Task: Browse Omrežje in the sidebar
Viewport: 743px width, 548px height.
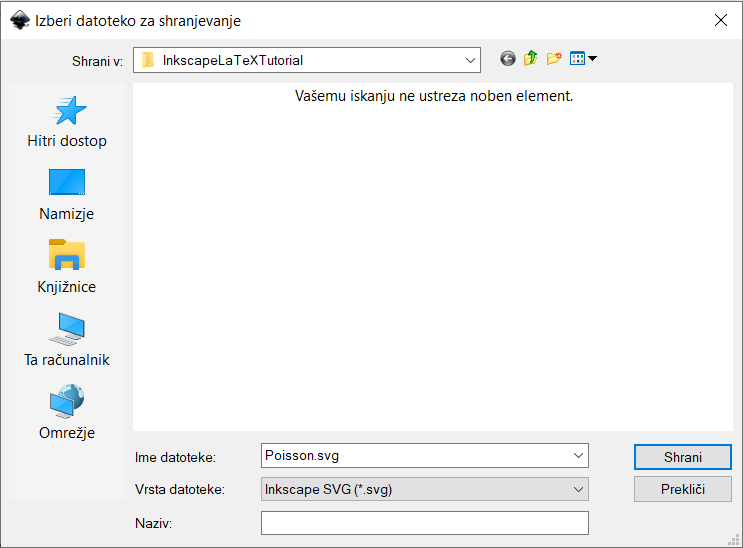Action: coord(67,414)
